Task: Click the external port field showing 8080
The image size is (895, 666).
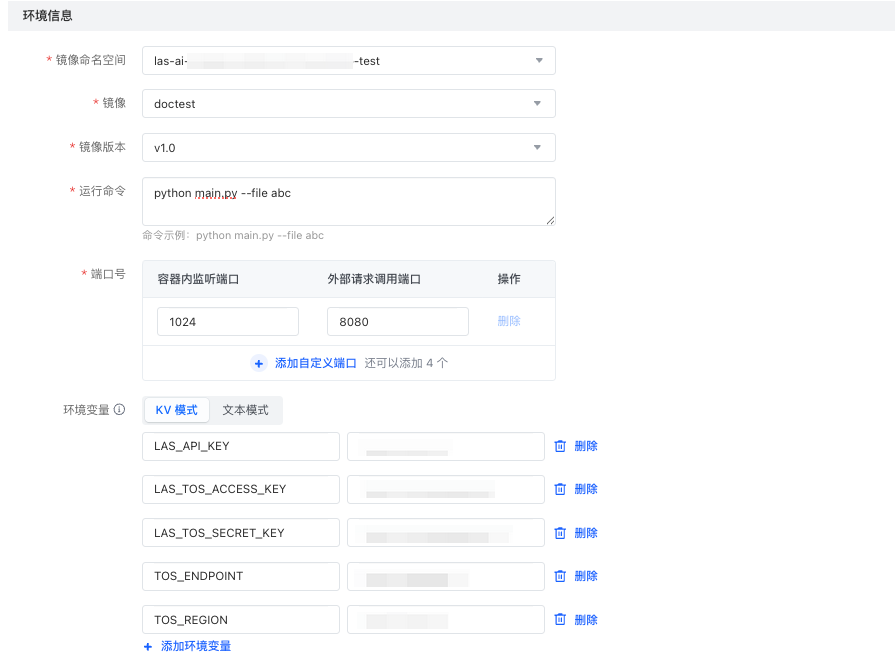Action: point(397,321)
